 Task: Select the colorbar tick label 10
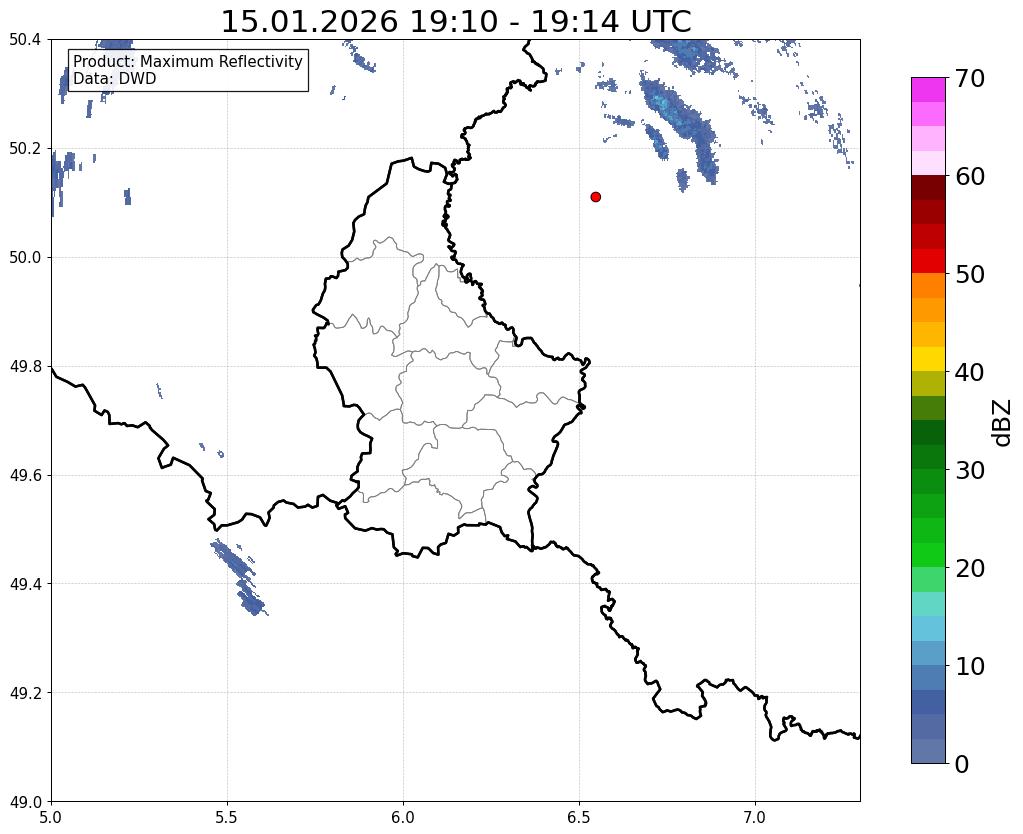pos(970,666)
